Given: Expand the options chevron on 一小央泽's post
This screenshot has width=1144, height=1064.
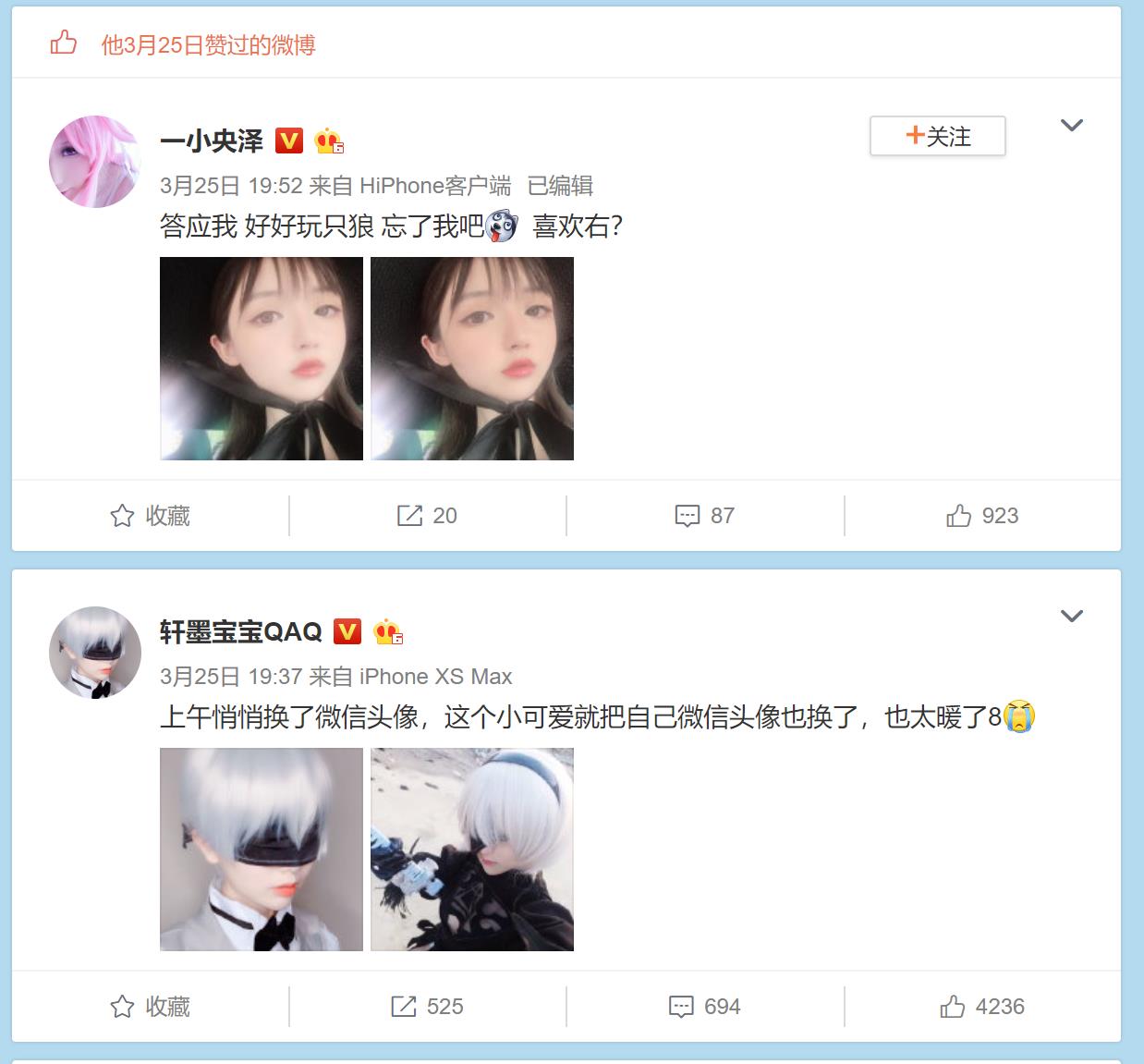Looking at the screenshot, I should (x=1071, y=125).
